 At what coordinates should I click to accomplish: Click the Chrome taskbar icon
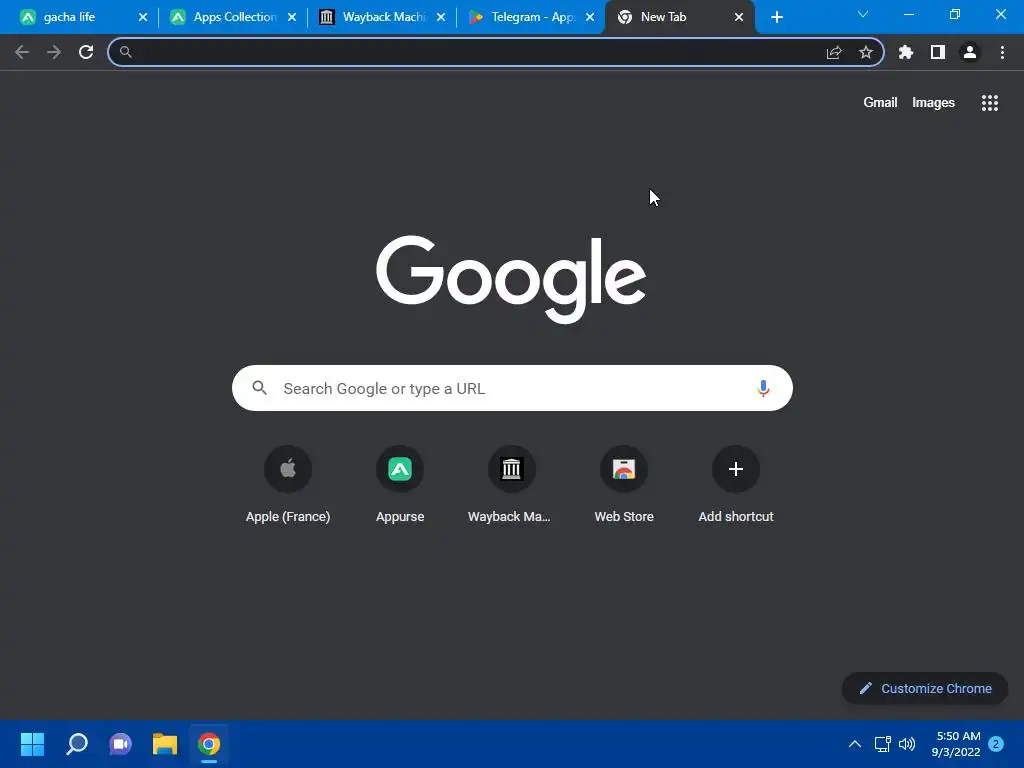coord(209,744)
